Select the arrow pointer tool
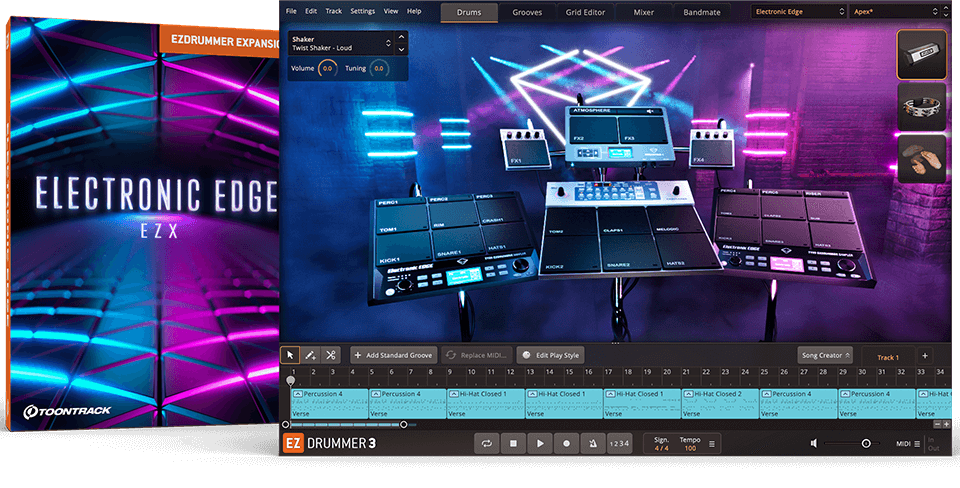Screen dimensions: 960x488 291,355
